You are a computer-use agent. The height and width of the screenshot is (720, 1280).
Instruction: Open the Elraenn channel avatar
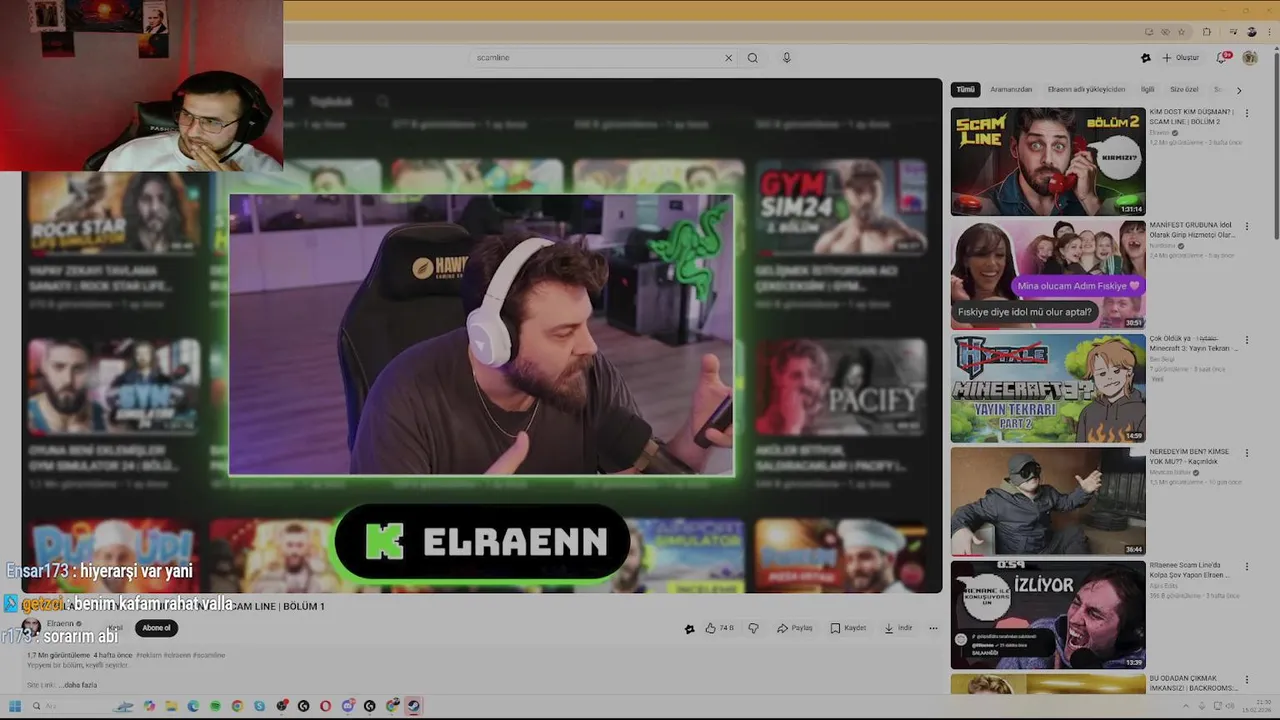(x=31, y=628)
